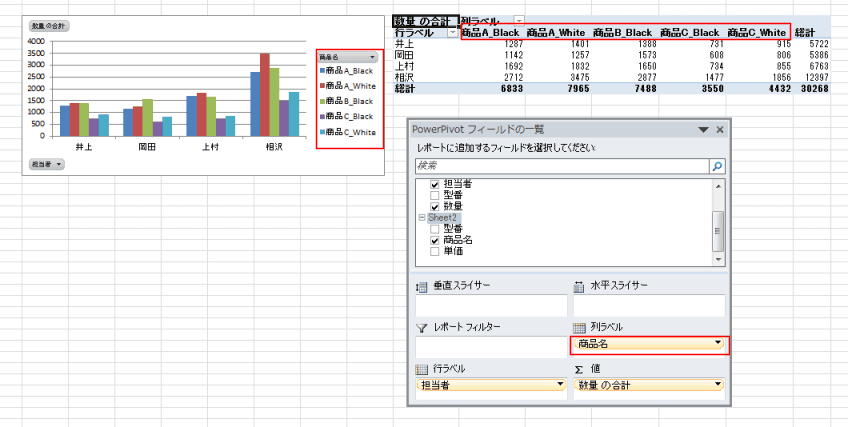Click the search magnifier icon in field list
Screen dimensions: 848x427
(x=718, y=166)
